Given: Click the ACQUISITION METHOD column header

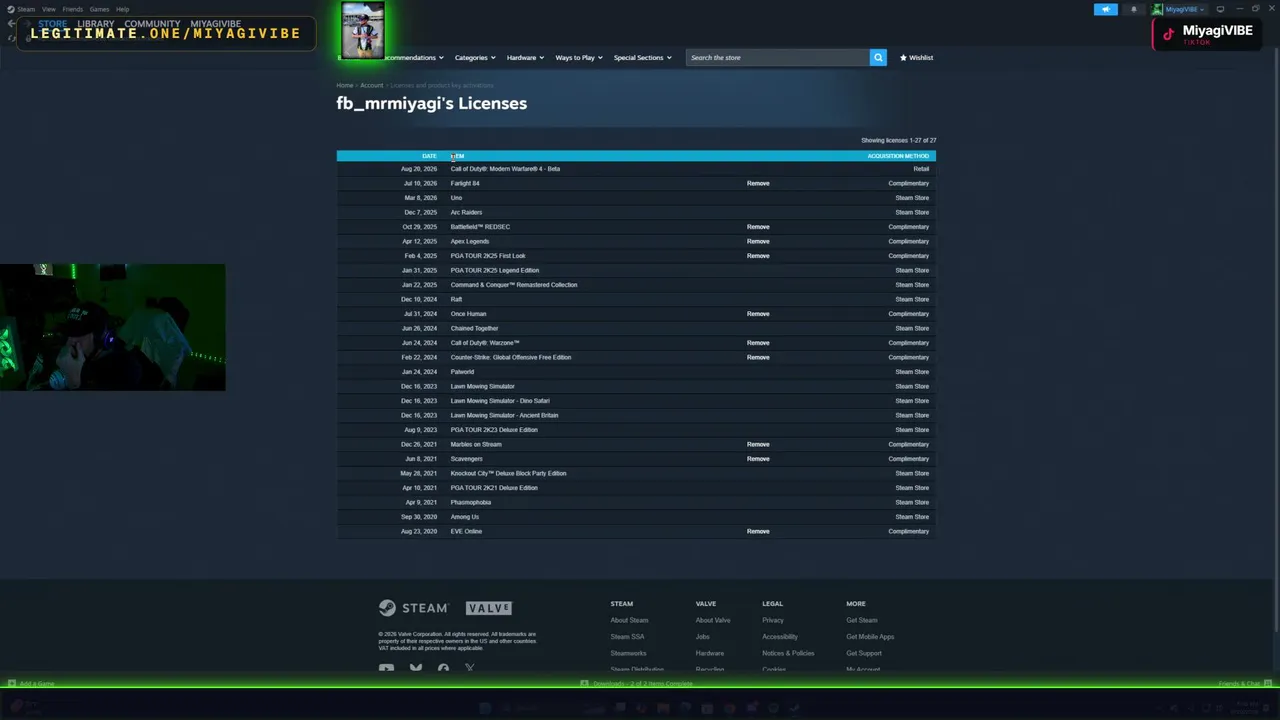Looking at the screenshot, I should click(898, 156).
